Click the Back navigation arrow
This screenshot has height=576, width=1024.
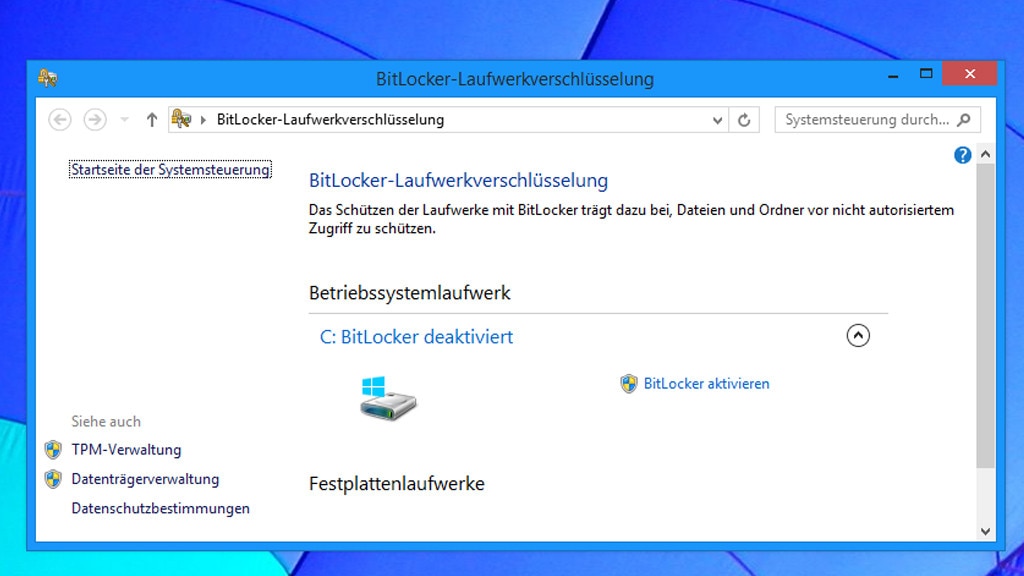[x=60, y=120]
